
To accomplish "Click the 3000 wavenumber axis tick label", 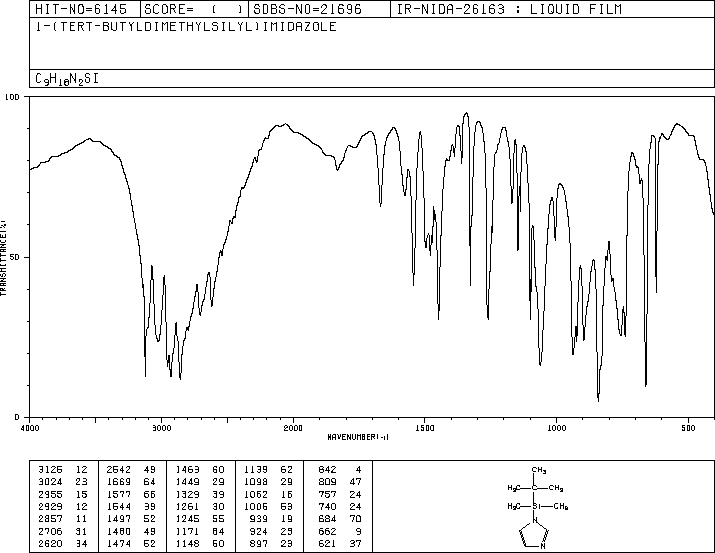I will pyautogui.click(x=161, y=428).
